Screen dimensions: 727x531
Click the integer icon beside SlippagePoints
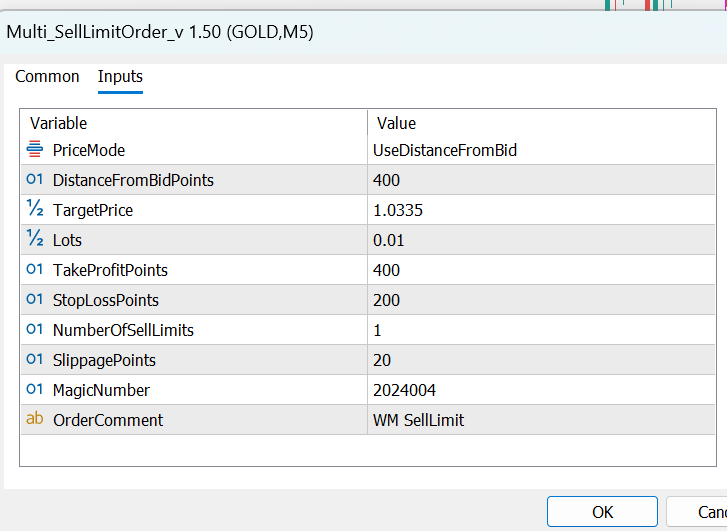[x=35, y=359]
